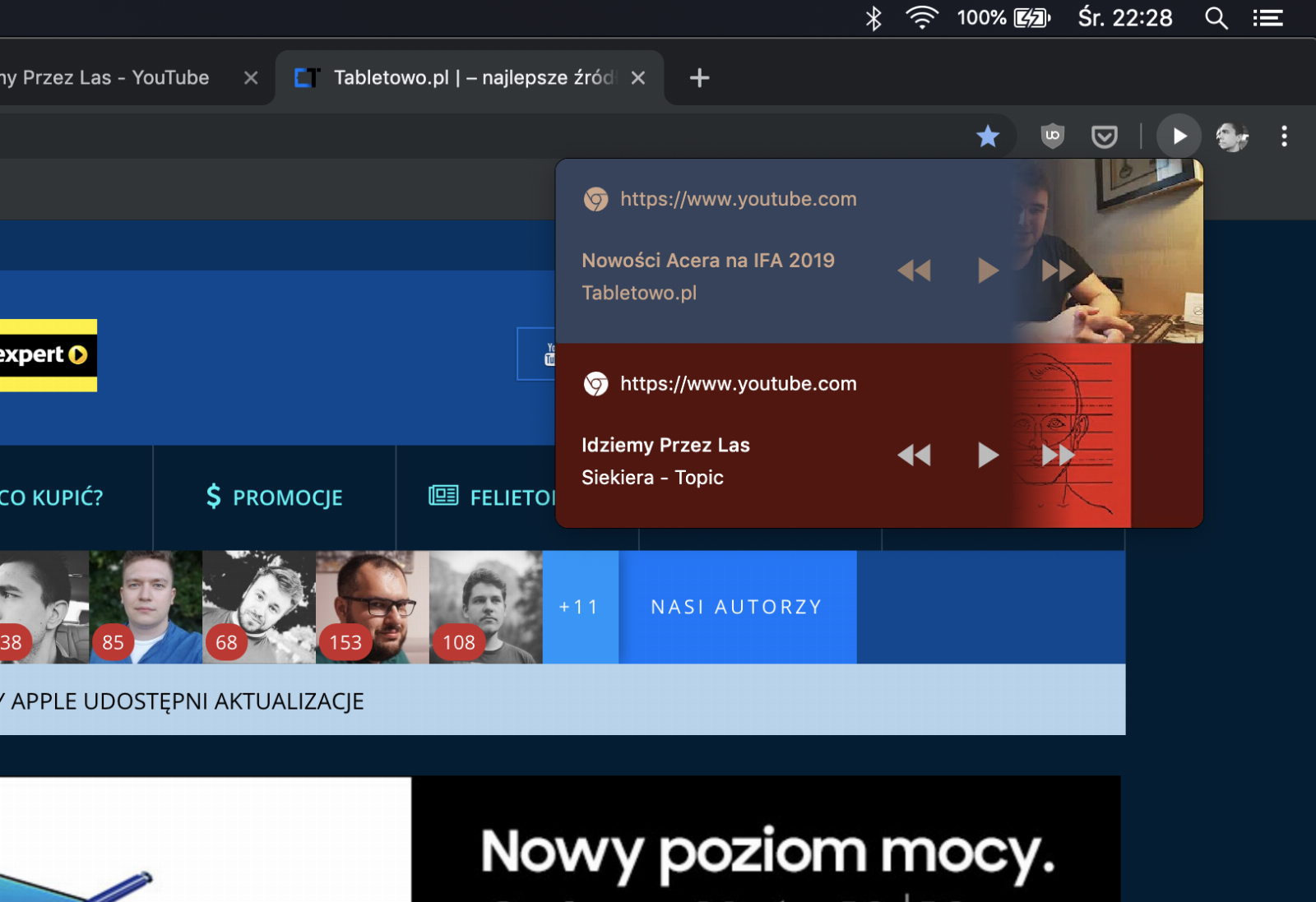This screenshot has width=1316, height=902.
Task: Open the Chrome three-dot menu
Action: tap(1284, 136)
